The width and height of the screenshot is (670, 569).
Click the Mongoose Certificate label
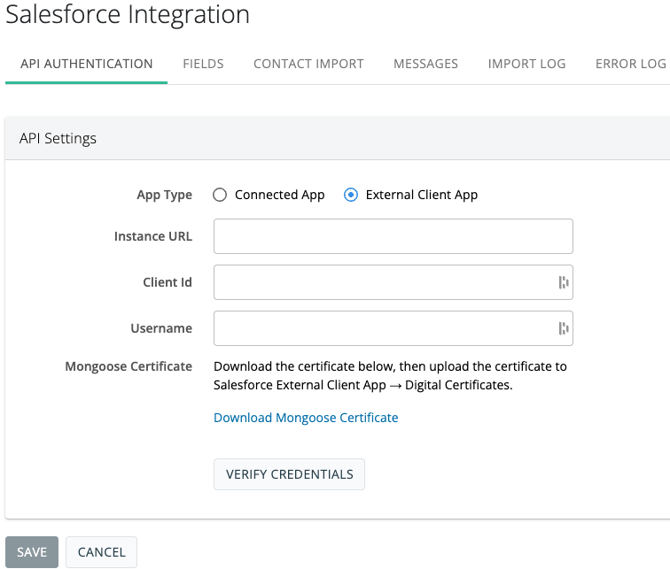[x=128, y=367]
